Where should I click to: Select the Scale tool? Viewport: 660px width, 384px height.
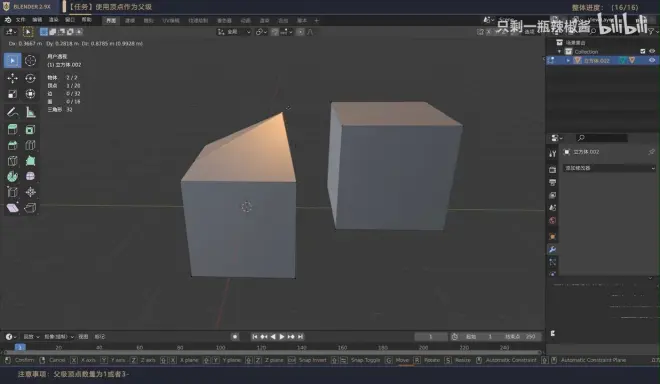pyautogui.click(x=13, y=94)
